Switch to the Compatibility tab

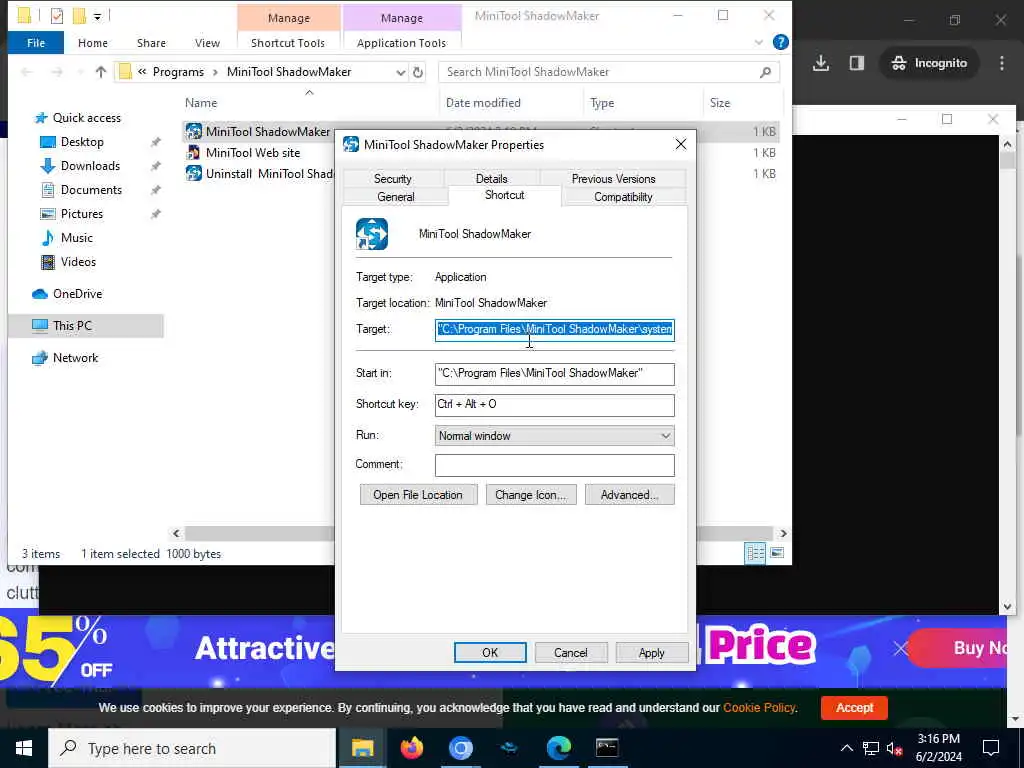click(x=623, y=197)
